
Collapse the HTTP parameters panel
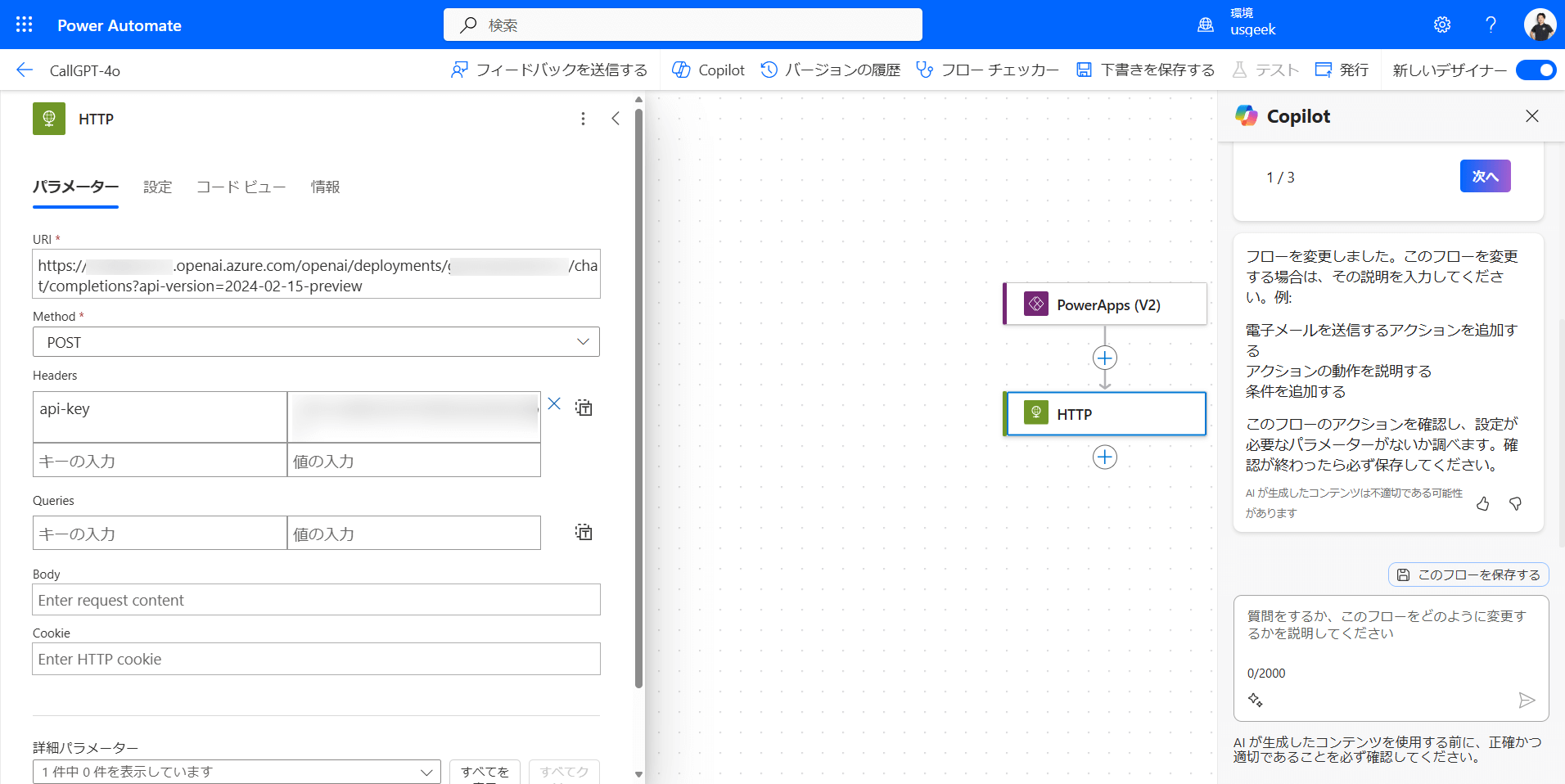(616, 118)
